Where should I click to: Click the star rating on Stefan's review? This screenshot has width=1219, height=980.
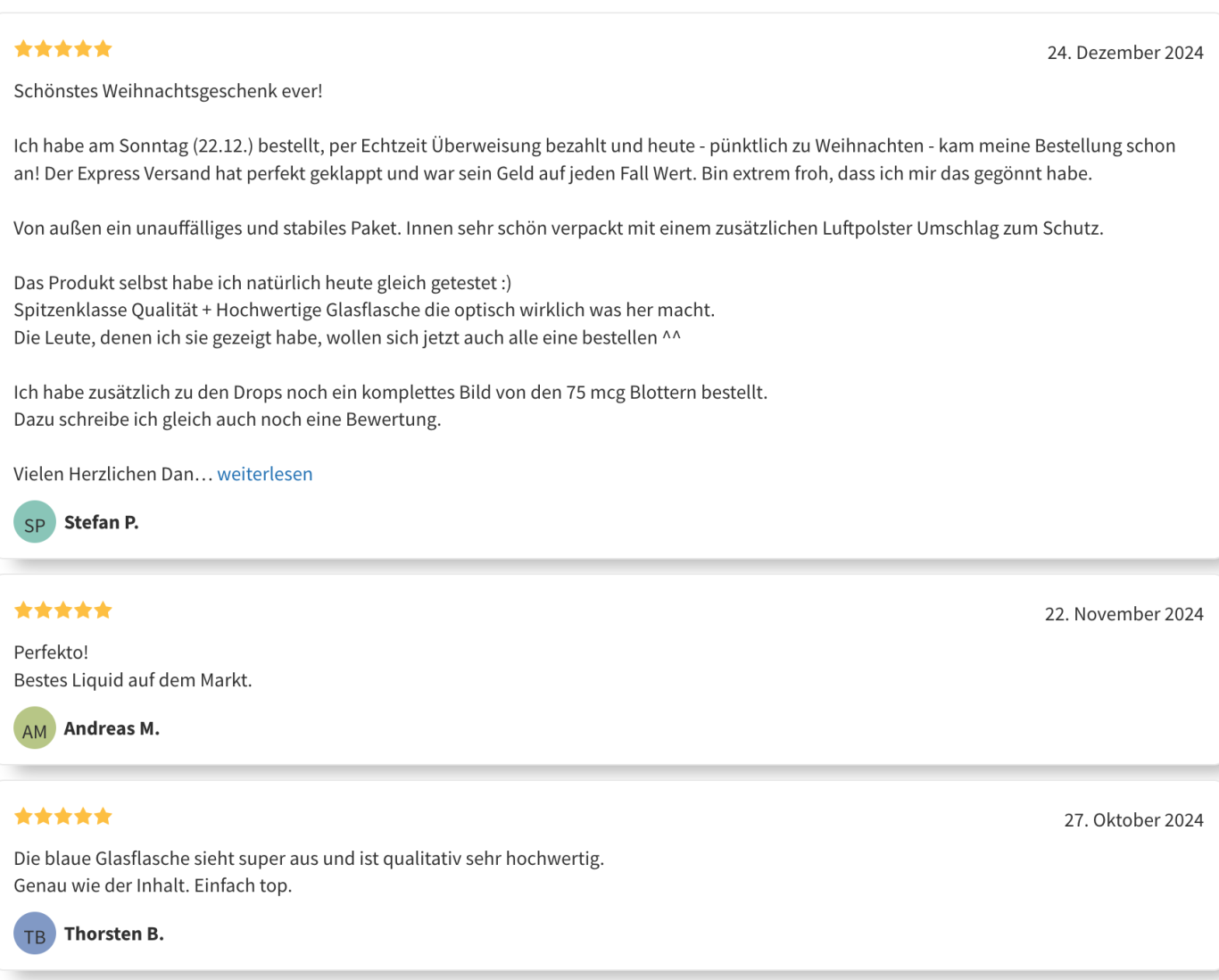coord(63,49)
